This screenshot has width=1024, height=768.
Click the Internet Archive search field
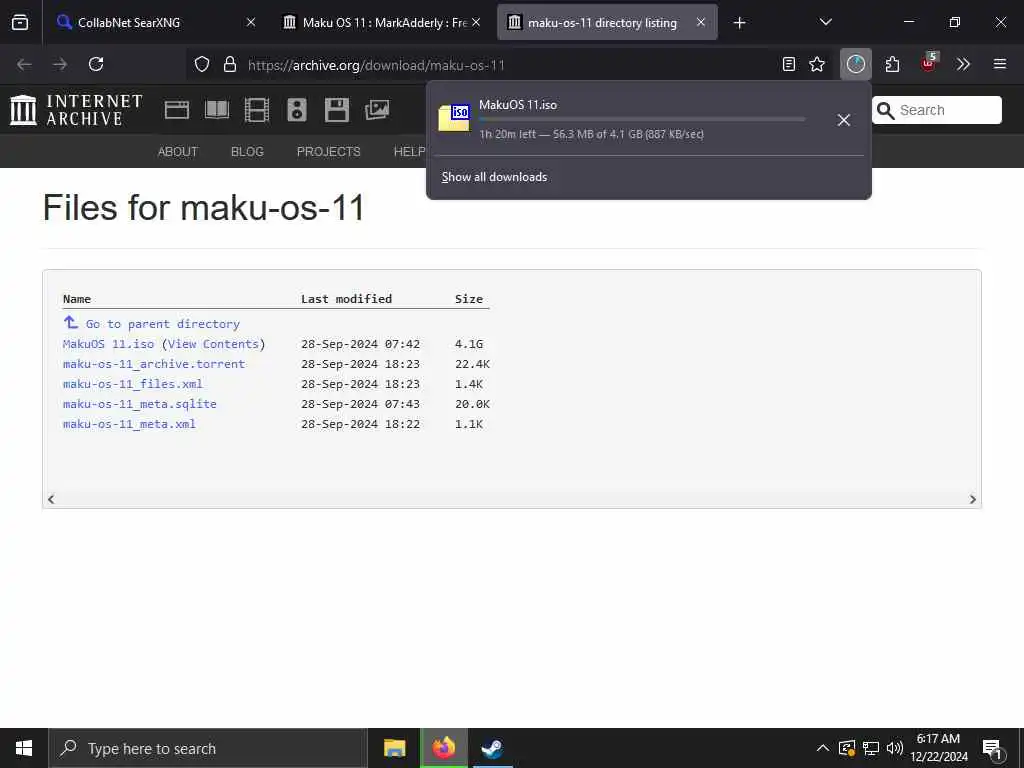tap(936, 110)
